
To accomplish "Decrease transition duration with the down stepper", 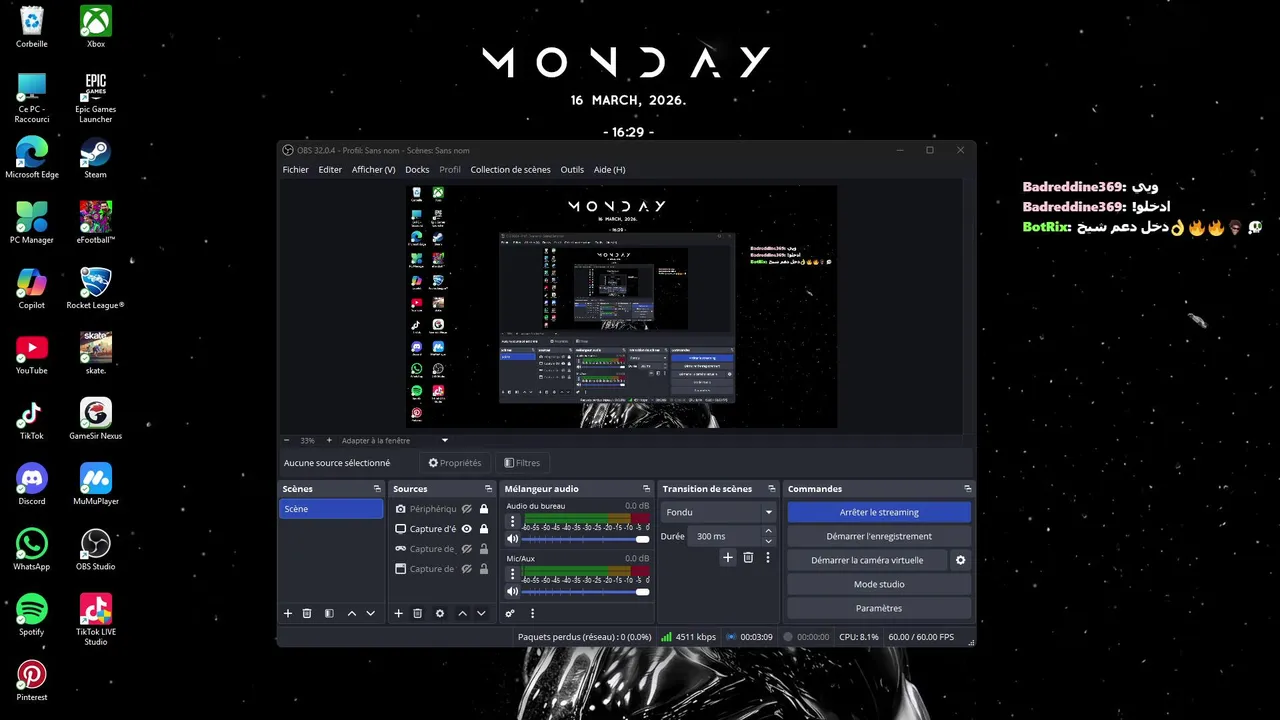I will (768, 541).
